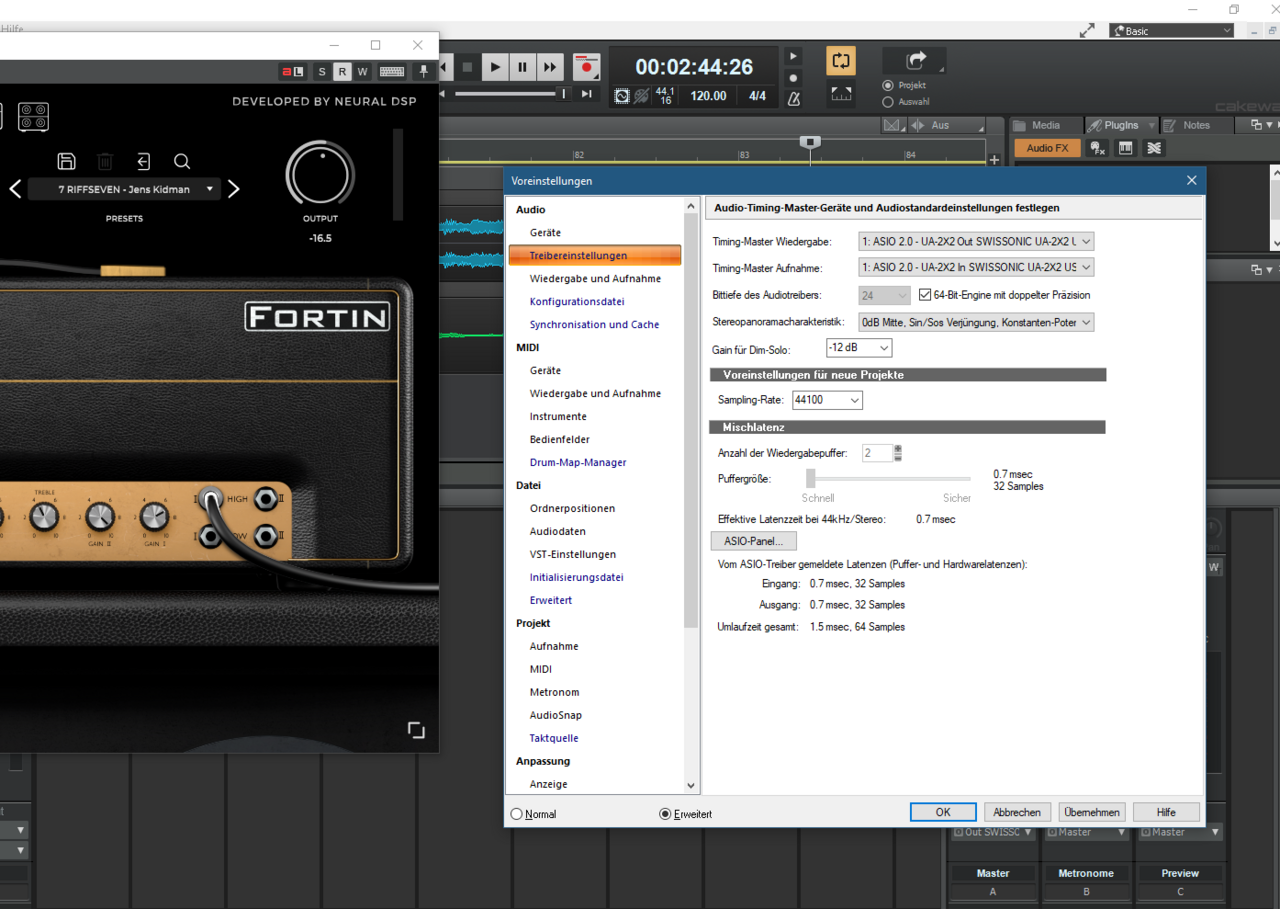Open Gain für Dim-Solo dropdown
The image size is (1280, 909).
[858, 348]
